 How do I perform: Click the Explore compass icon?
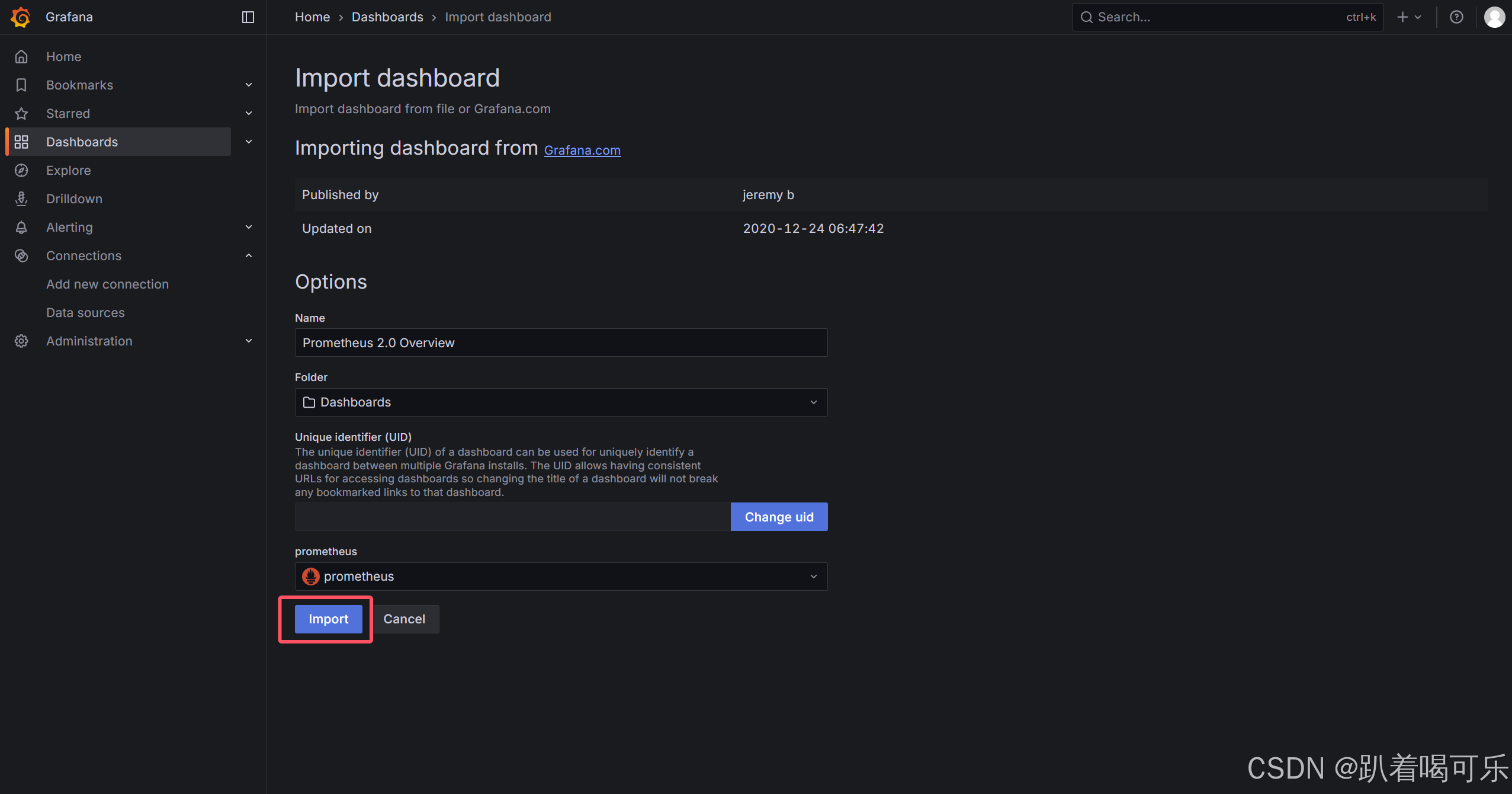point(21,171)
